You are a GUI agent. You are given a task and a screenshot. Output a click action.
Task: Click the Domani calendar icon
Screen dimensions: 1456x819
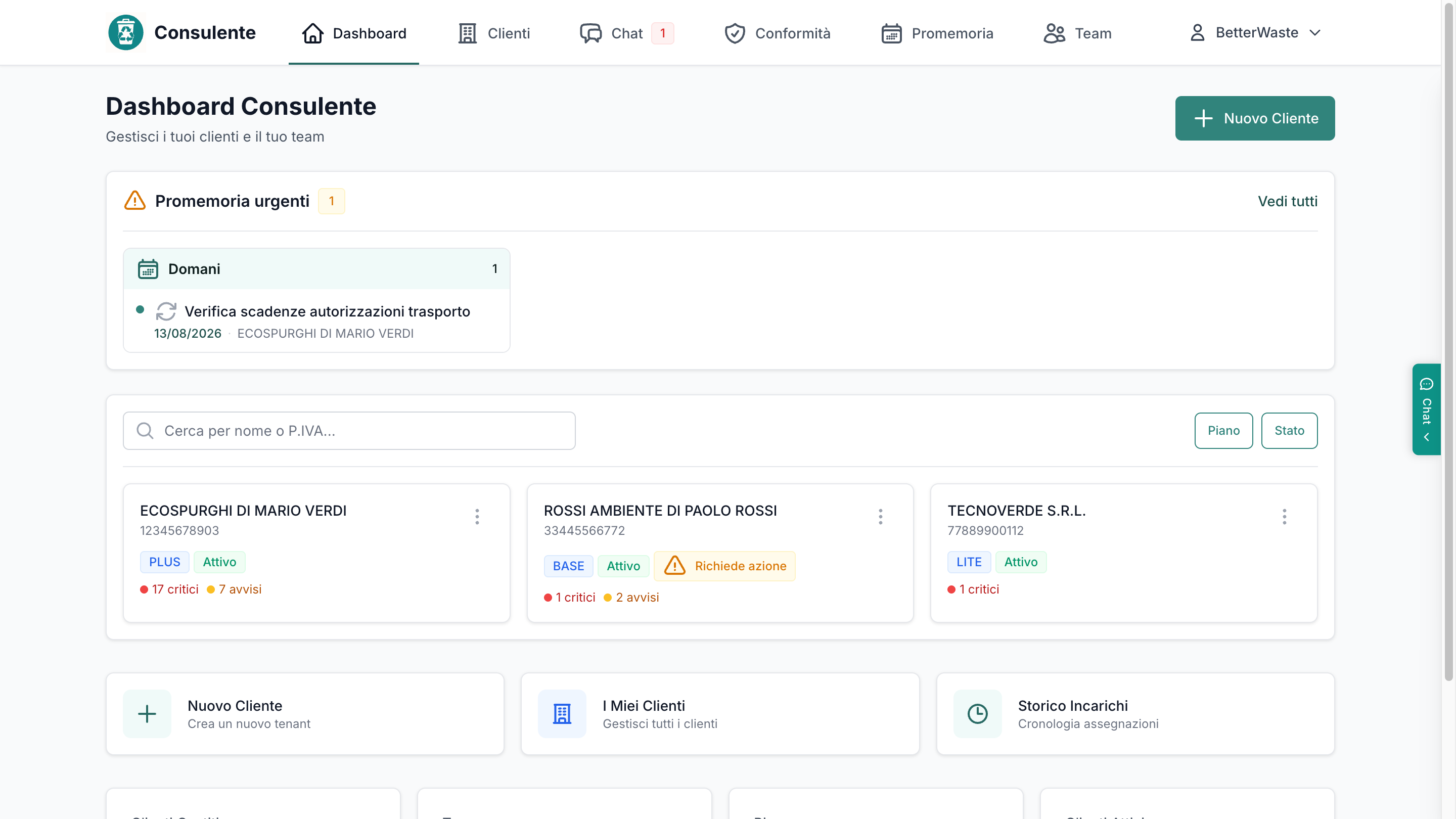148,269
